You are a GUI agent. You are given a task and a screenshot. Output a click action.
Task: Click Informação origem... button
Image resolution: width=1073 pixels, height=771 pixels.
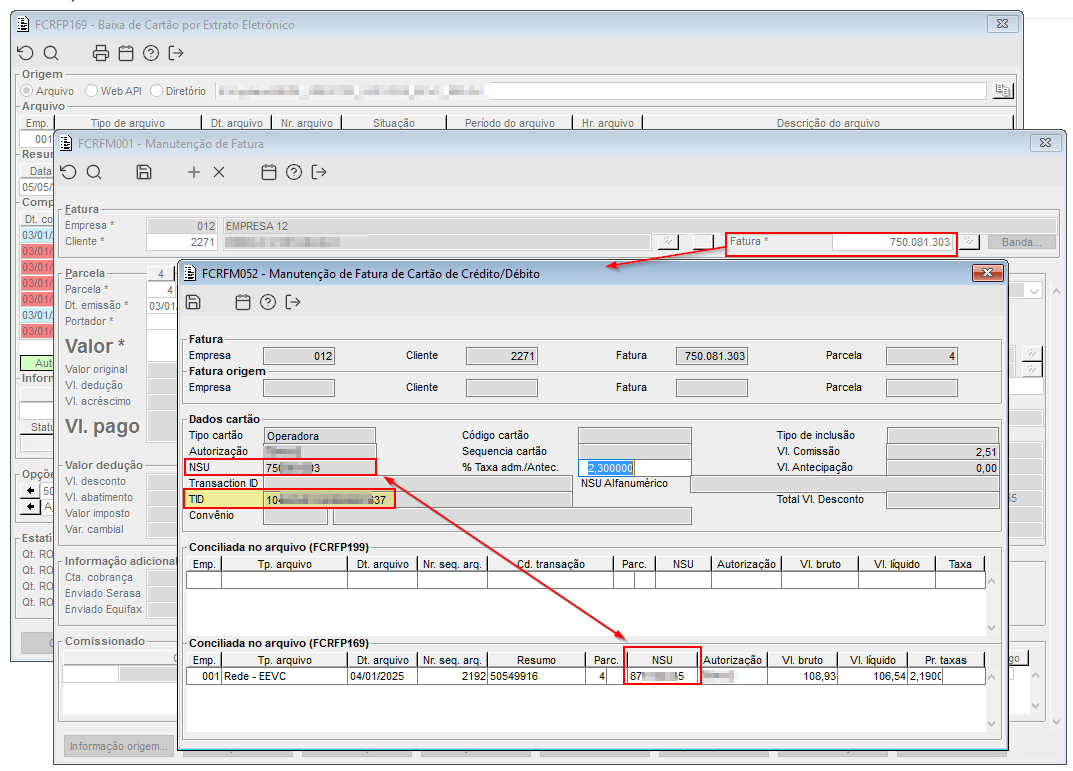pyautogui.click(x=119, y=746)
